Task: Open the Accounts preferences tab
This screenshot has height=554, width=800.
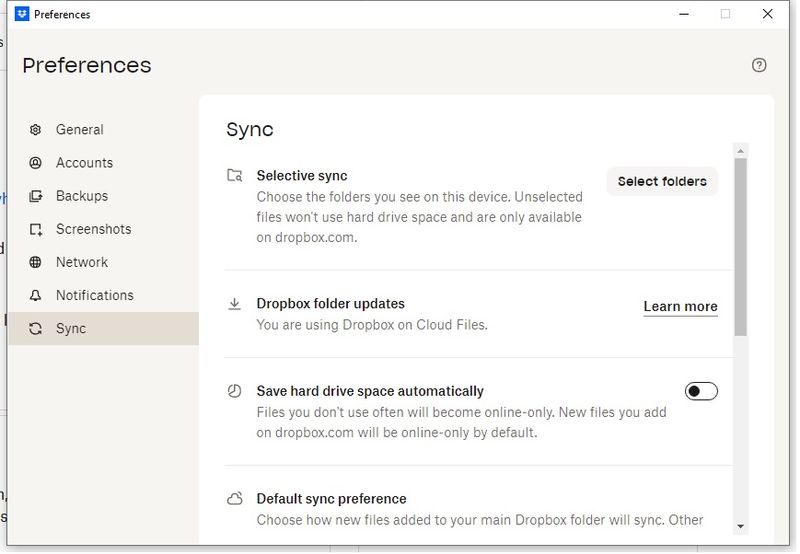Action: (x=84, y=163)
